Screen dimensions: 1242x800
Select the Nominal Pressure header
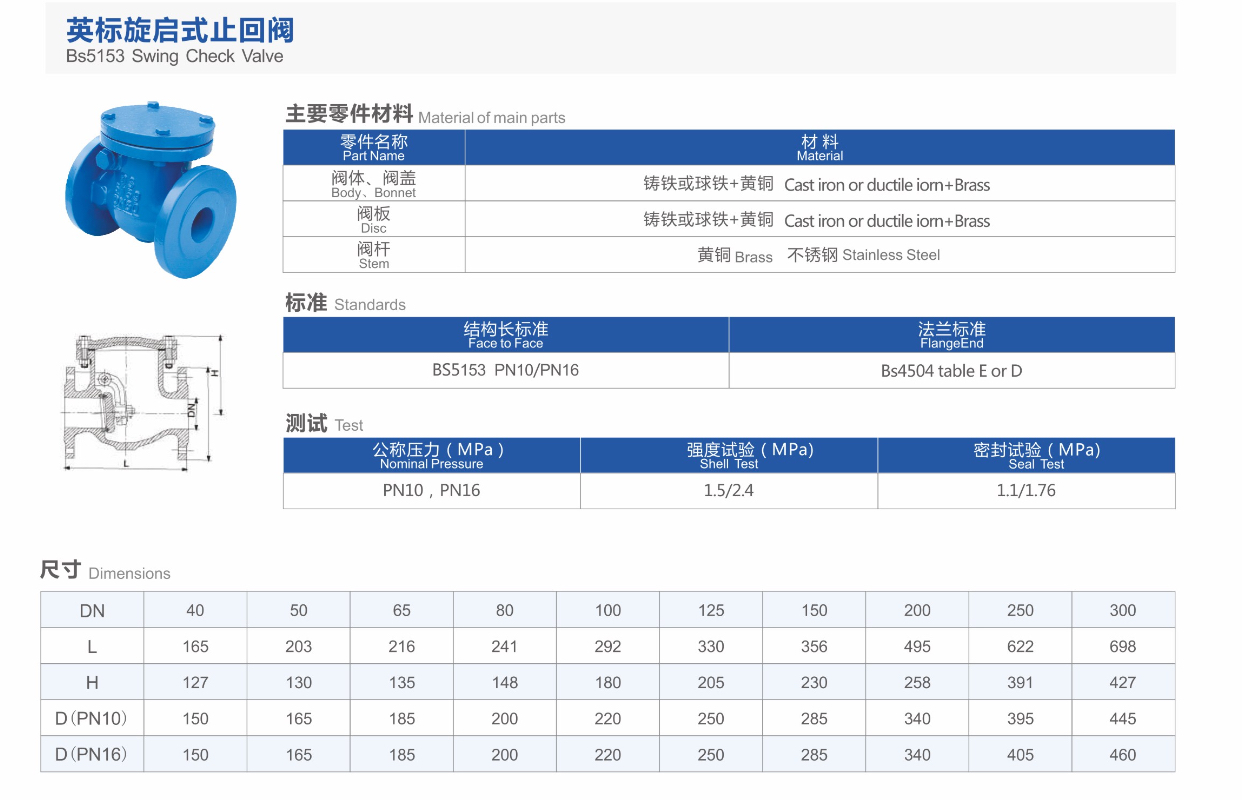432,456
